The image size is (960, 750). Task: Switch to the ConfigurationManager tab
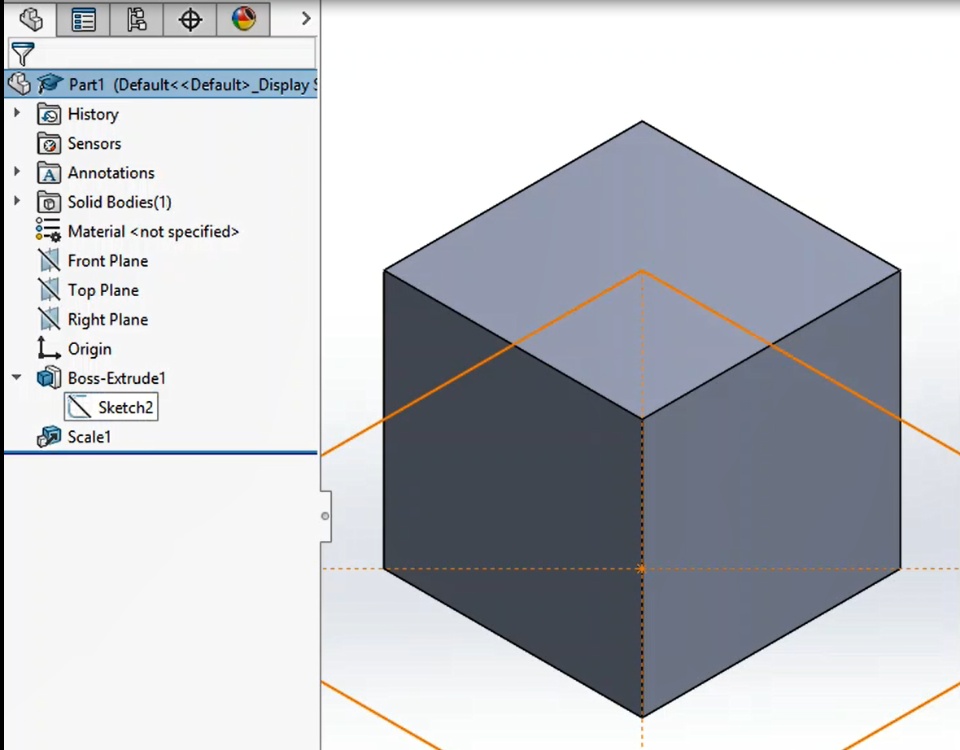(x=137, y=19)
